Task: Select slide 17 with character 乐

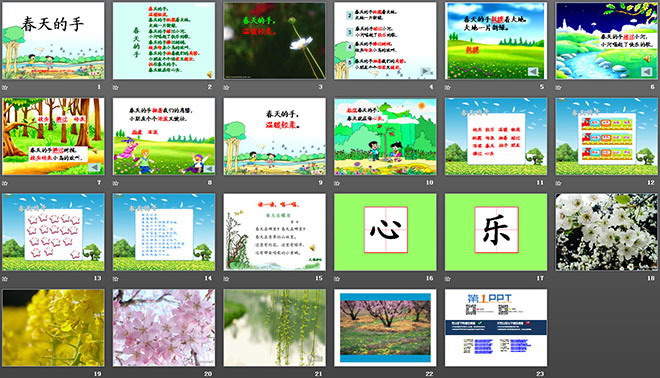Action: [x=496, y=232]
